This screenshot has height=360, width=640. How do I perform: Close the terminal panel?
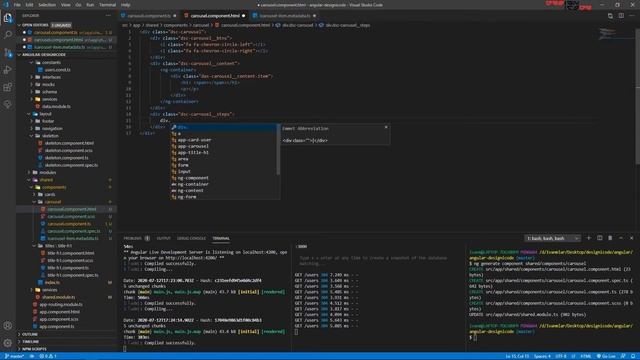coord(631,238)
